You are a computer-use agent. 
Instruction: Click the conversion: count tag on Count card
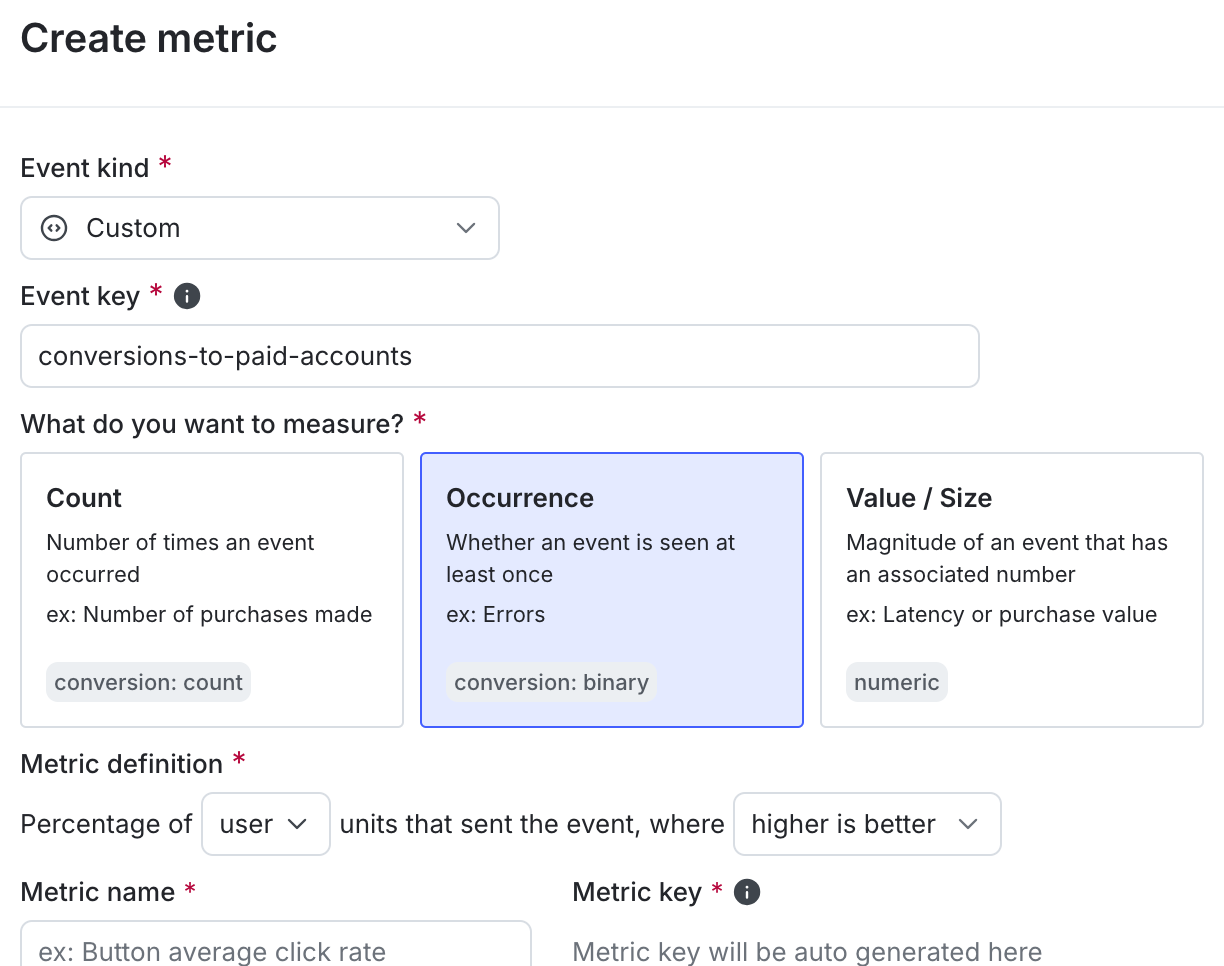pos(148,682)
